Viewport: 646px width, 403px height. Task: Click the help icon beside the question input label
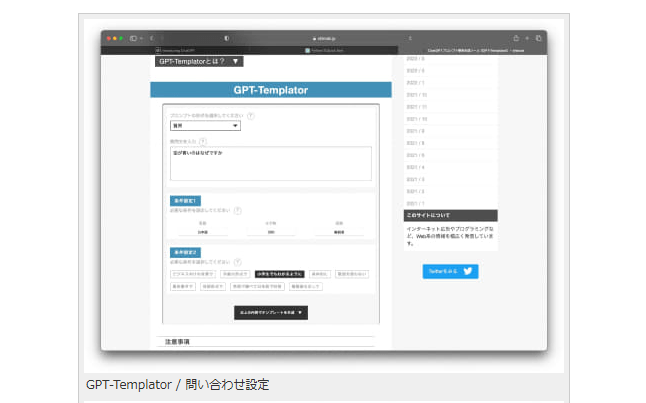tap(203, 142)
